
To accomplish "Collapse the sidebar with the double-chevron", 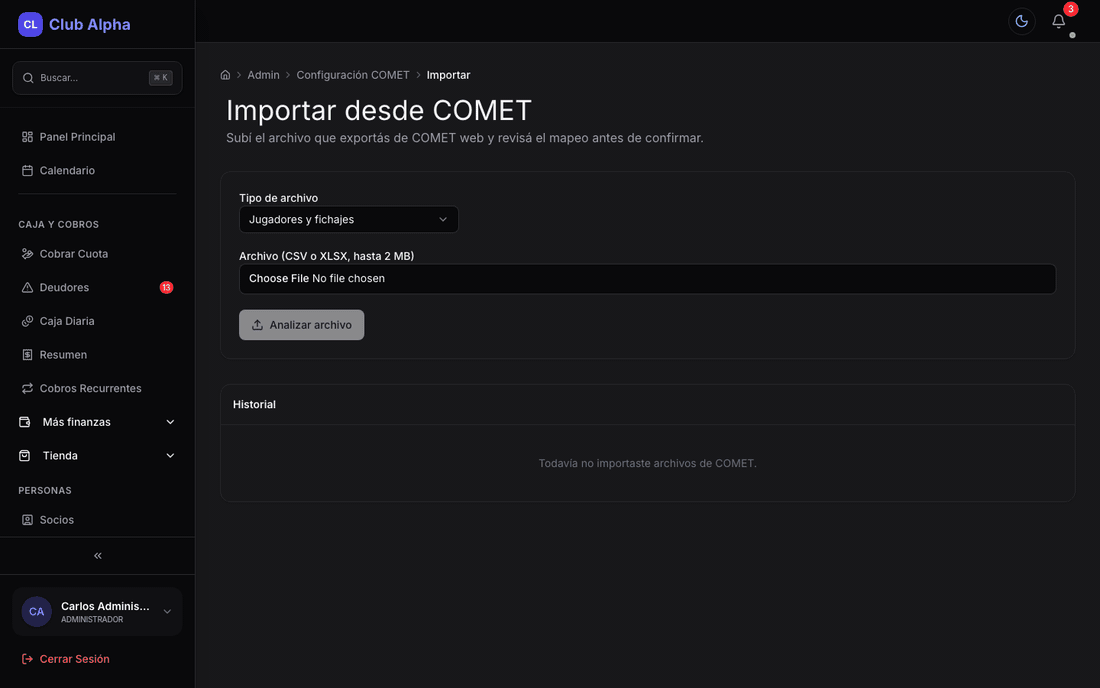I will tap(98, 555).
